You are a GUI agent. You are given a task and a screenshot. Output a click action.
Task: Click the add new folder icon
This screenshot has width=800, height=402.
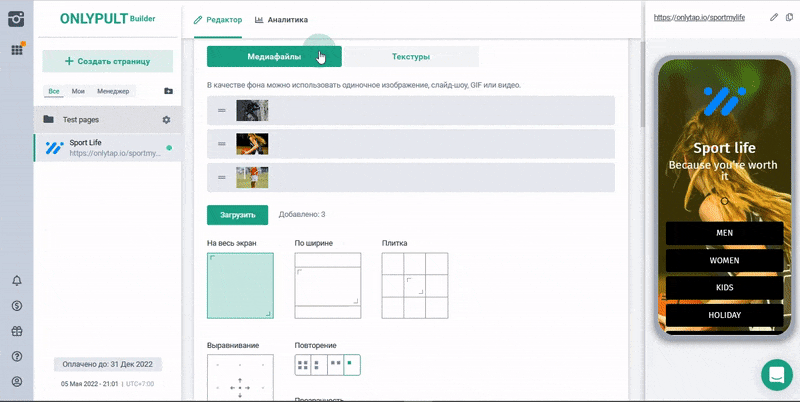(x=168, y=91)
